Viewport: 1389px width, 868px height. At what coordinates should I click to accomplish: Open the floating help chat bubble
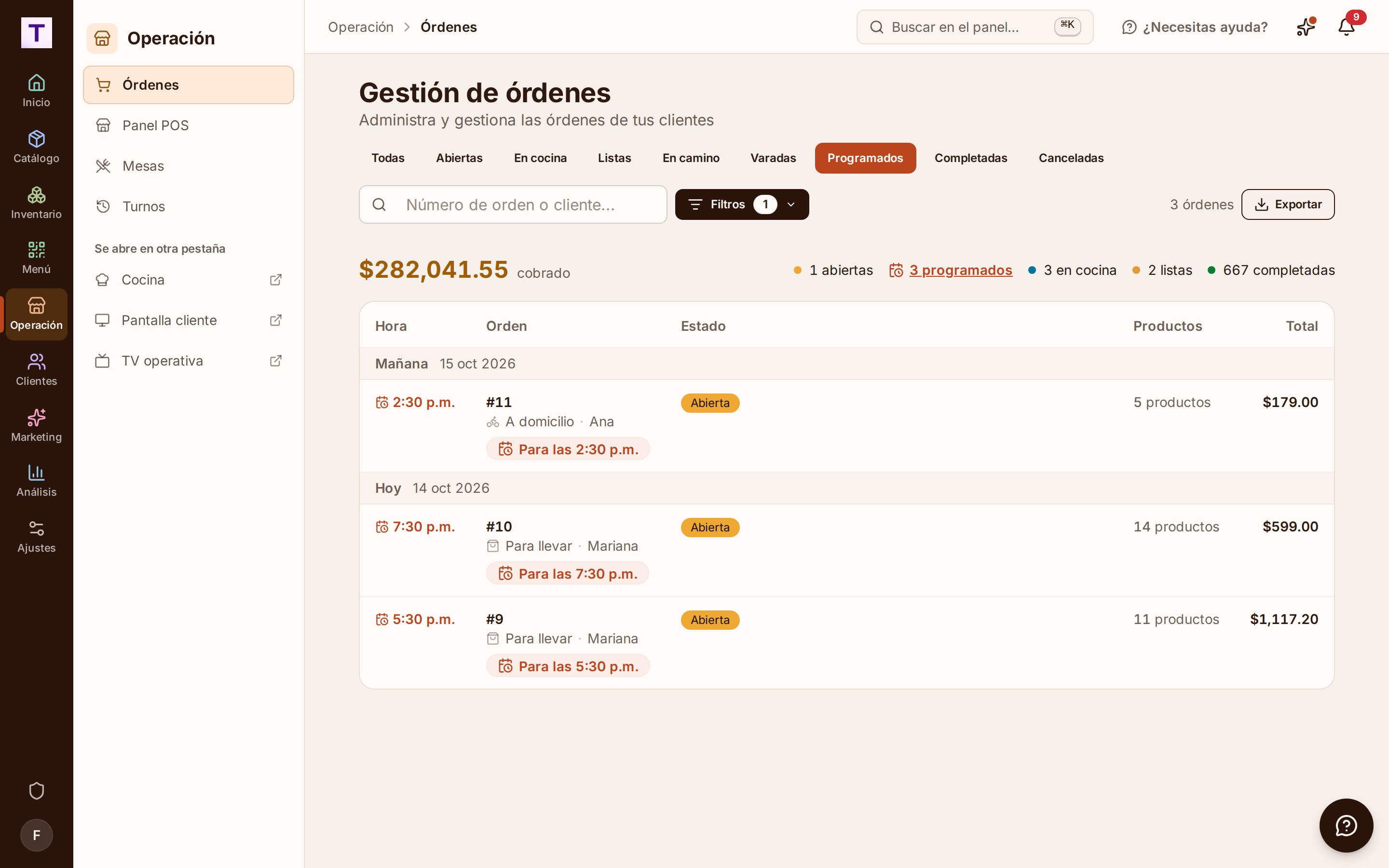tap(1346, 826)
